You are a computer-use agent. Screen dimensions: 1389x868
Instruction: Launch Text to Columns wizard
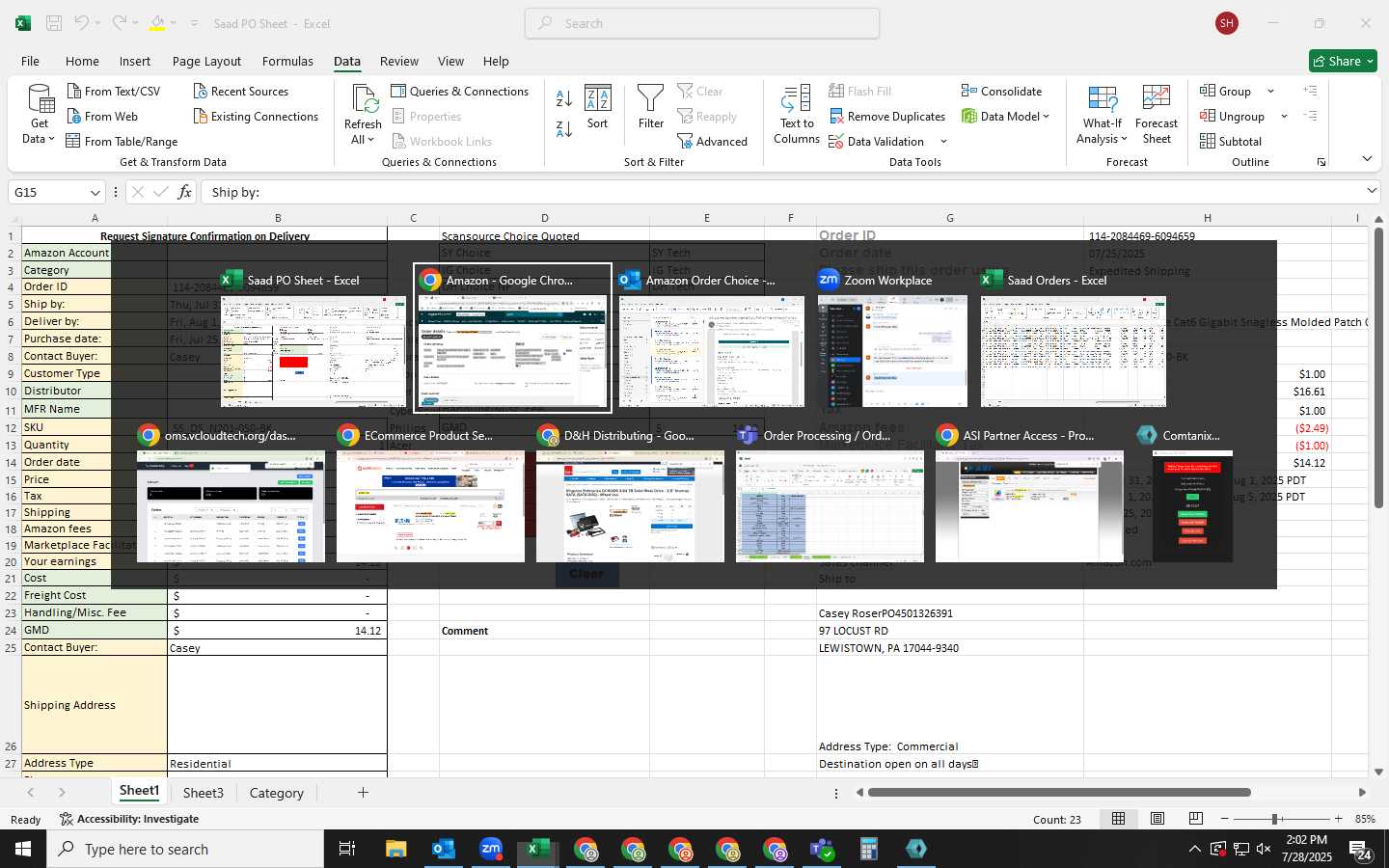tap(797, 114)
